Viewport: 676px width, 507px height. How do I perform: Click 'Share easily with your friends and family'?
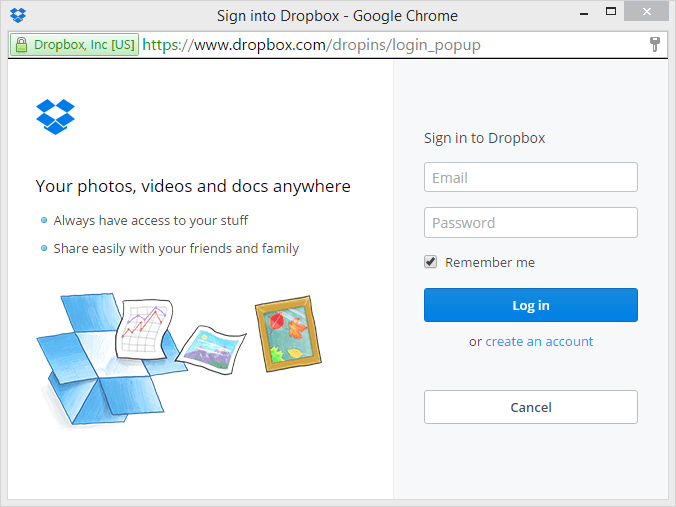(176, 249)
